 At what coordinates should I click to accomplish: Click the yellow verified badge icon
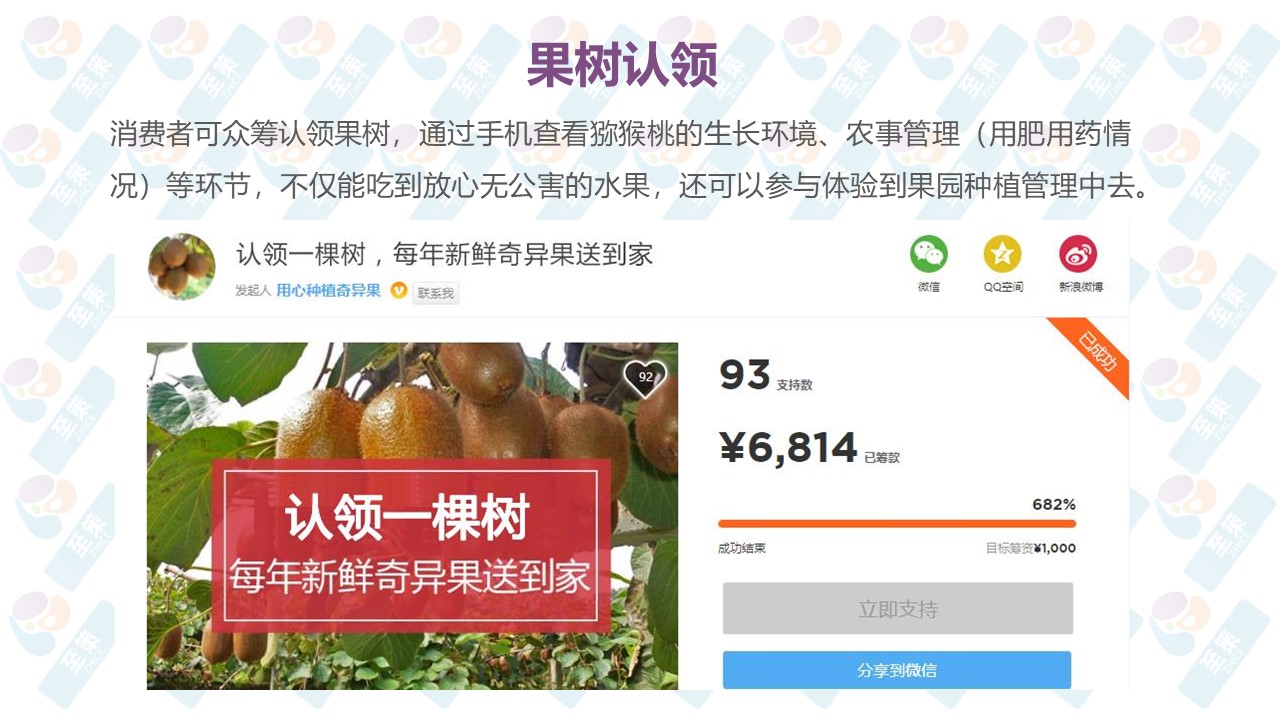click(398, 291)
